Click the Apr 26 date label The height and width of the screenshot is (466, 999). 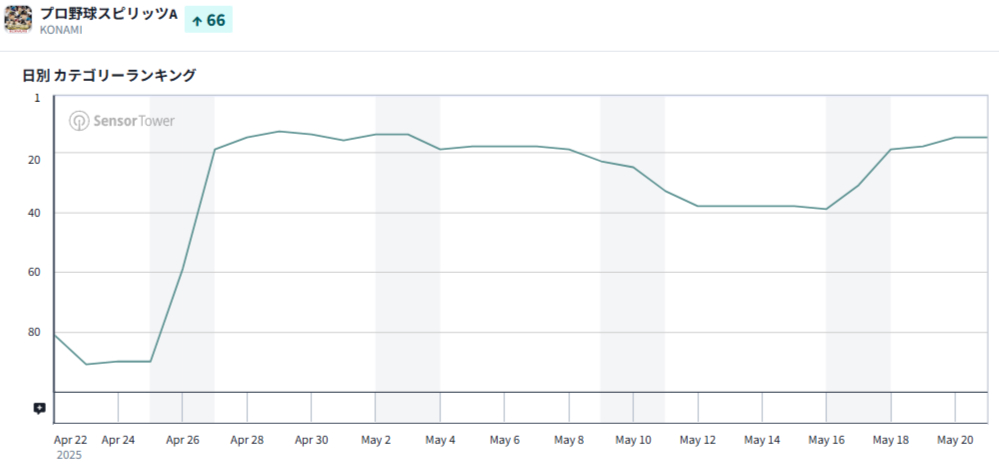[182, 440]
